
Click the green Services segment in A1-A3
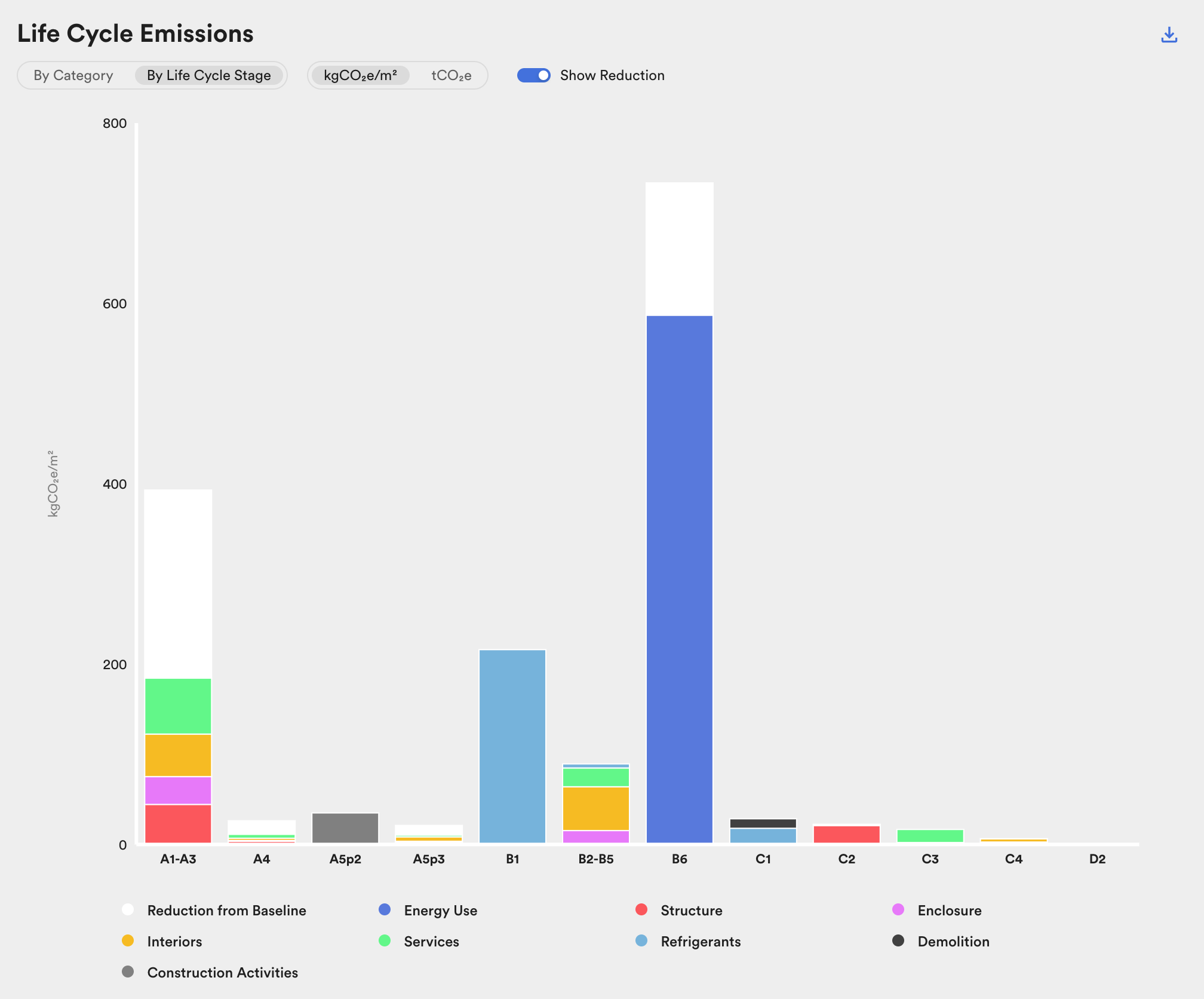click(178, 706)
